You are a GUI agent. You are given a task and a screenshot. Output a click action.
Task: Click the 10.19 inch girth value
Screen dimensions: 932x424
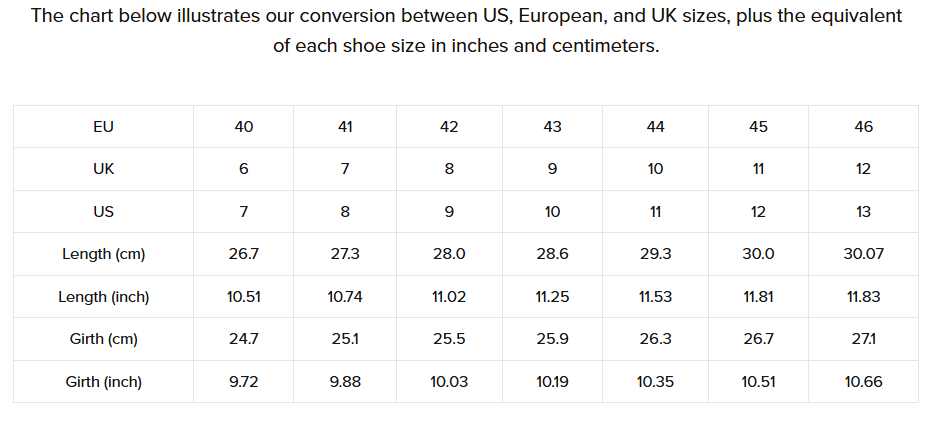coord(552,382)
